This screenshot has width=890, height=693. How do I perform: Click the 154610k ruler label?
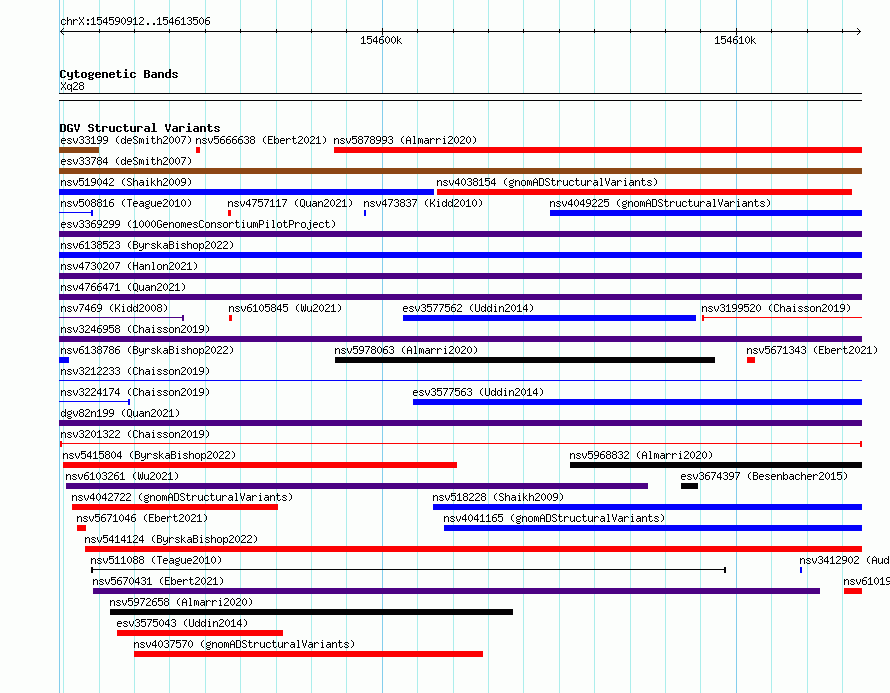[735, 40]
